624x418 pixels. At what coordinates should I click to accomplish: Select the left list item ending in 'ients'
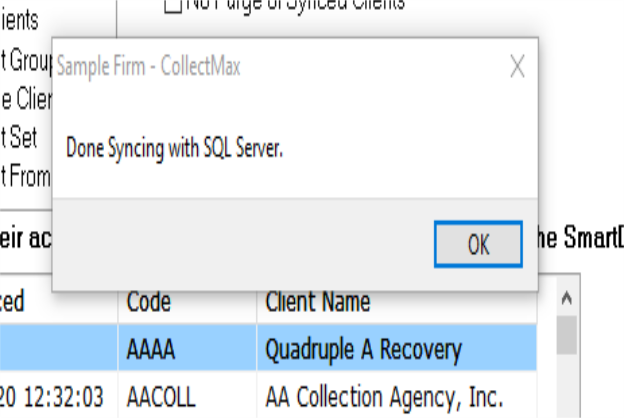20,19
